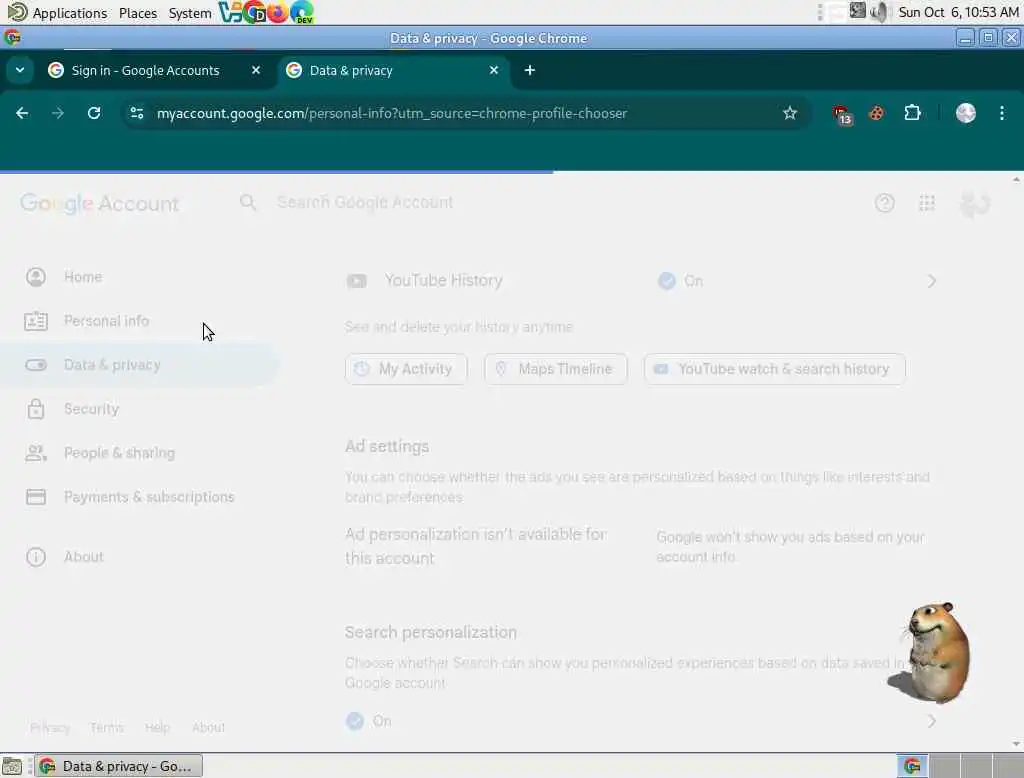Select the Data & privacy browser tab
The height and width of the screenshot is (778, 1024).
(395, 70)
